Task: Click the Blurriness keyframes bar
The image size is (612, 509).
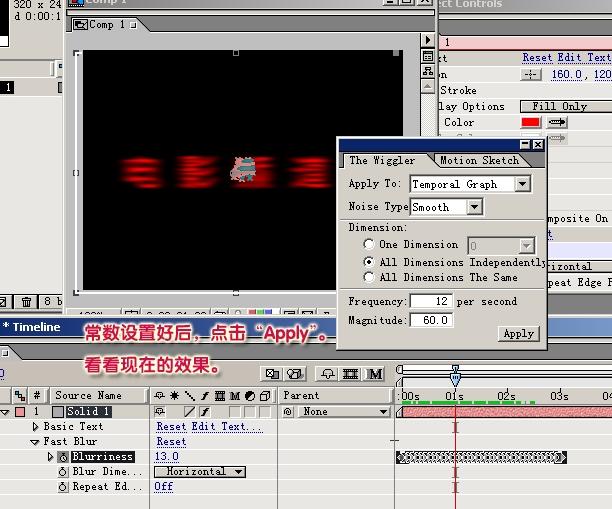Action: 481,457
